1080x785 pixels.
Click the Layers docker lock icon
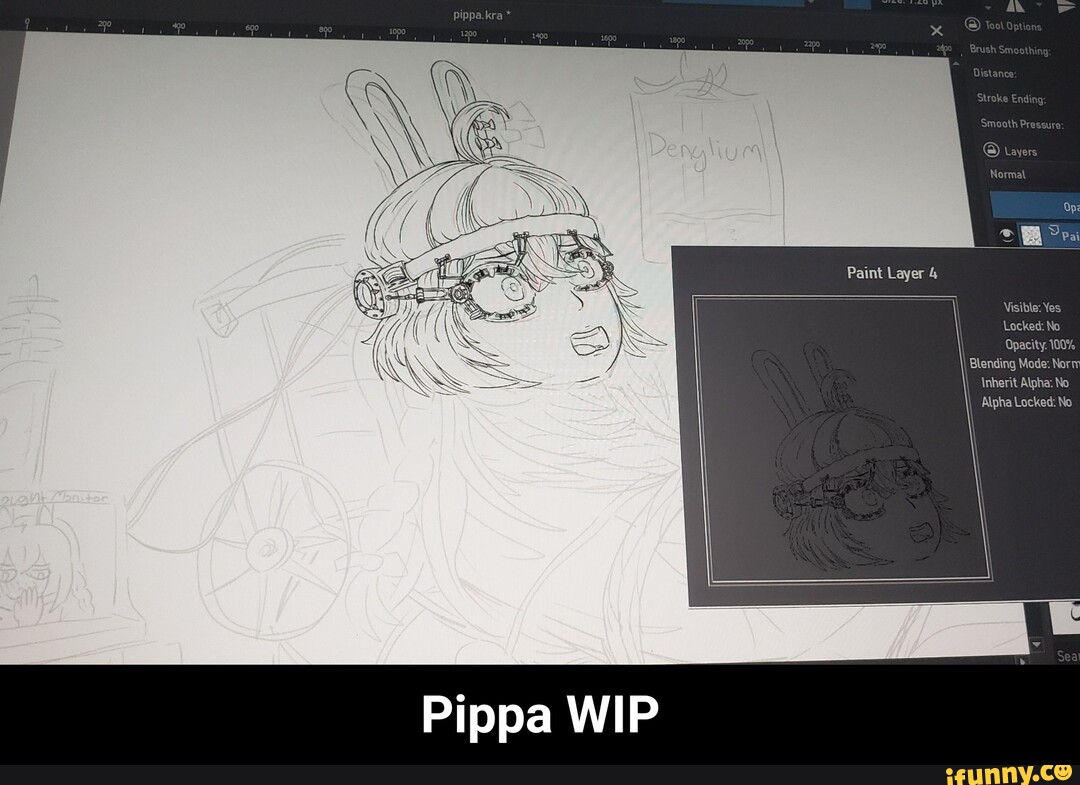(991, 150)
